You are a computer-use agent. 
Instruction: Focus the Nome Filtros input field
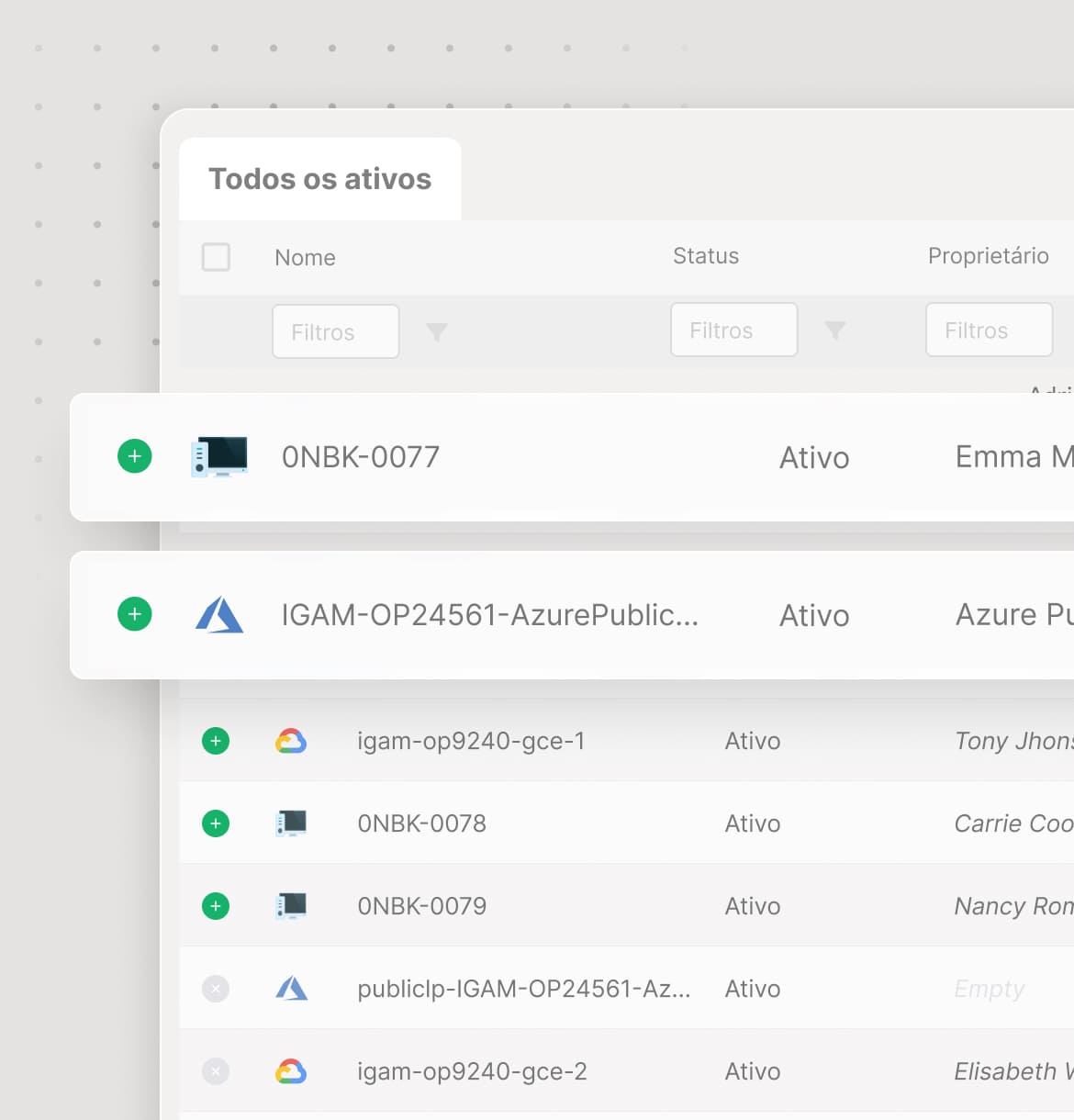(336, 331)
